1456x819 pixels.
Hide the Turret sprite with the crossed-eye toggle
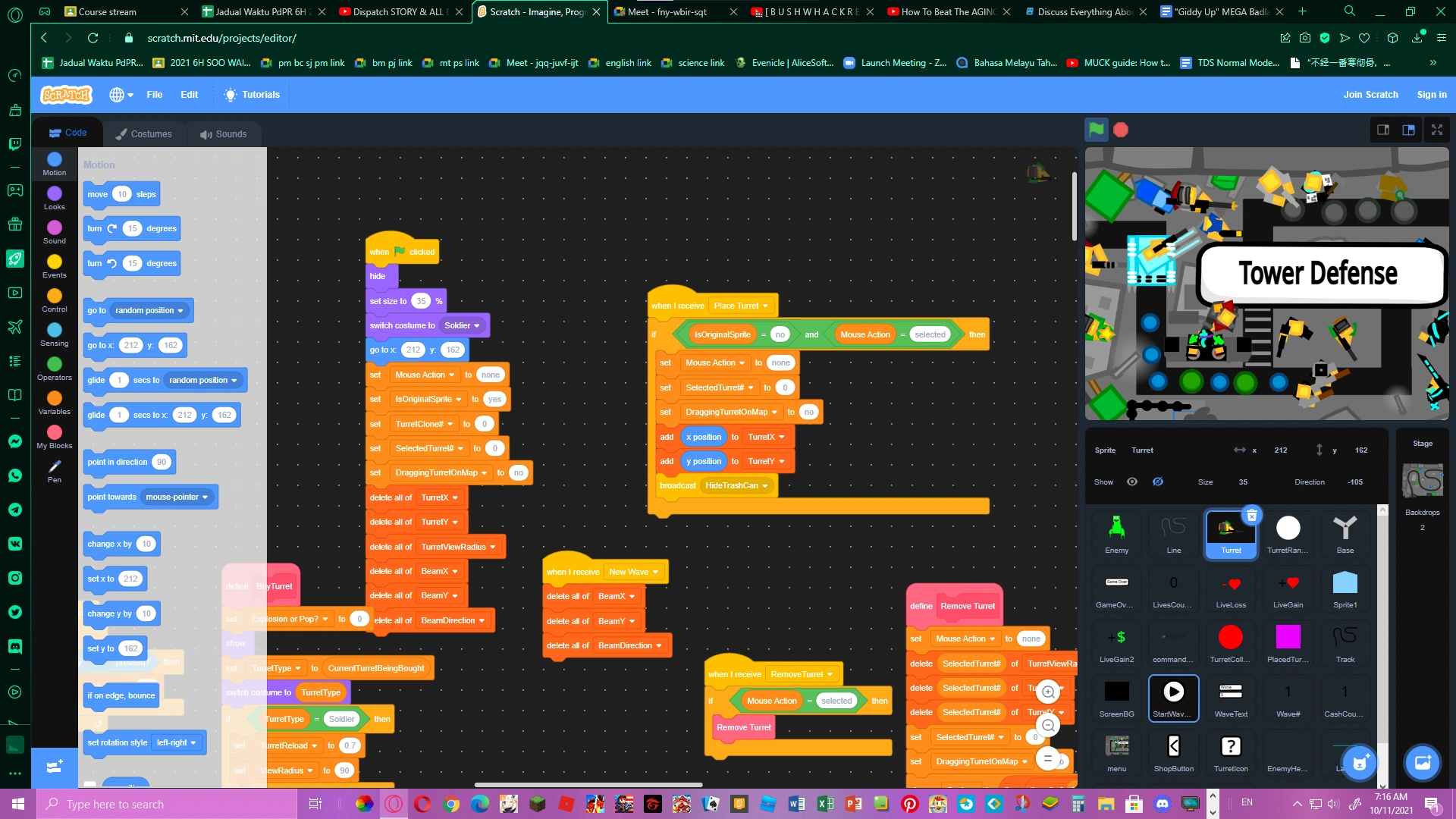click(1157, 482)
